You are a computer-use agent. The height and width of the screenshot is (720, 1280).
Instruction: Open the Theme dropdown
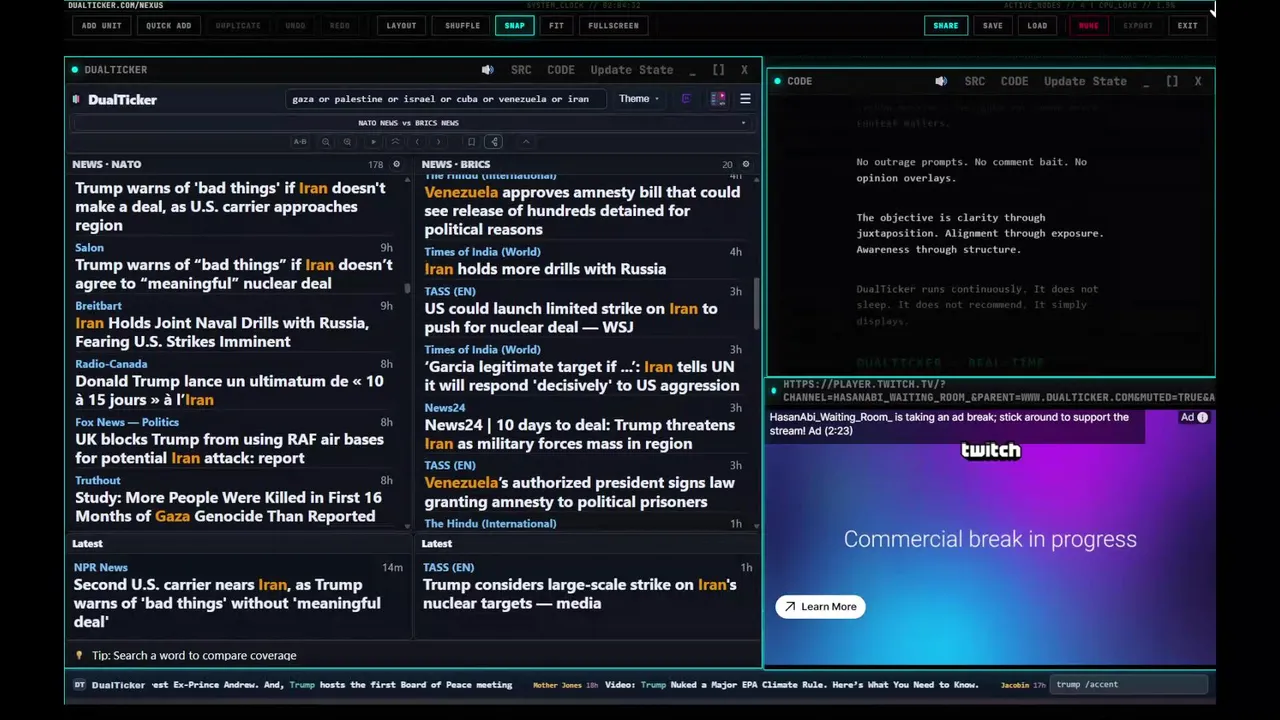(x=638, y=99)
